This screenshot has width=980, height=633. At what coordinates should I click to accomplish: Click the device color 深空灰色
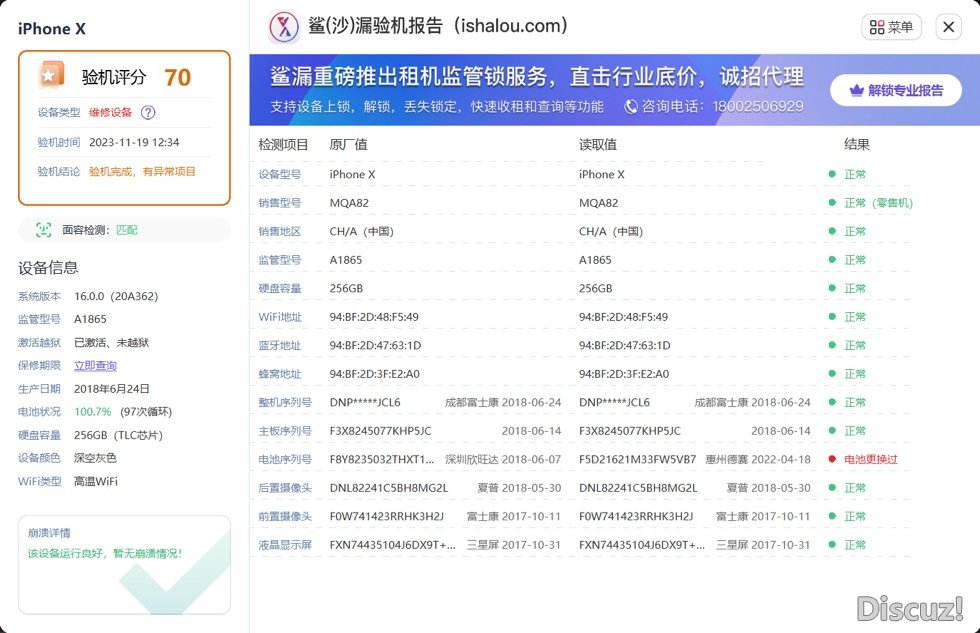(x=95, y=458)
